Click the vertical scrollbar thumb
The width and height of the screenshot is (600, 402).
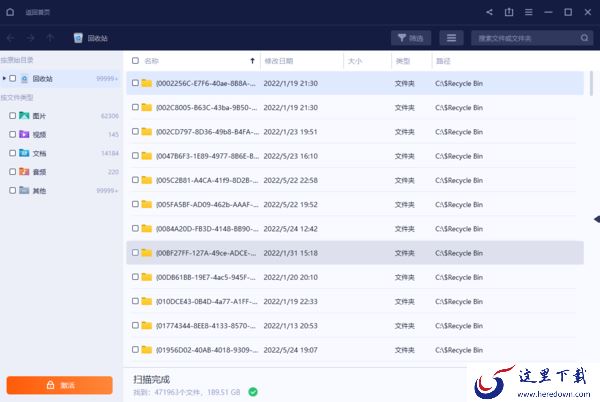tap(591, 83)
